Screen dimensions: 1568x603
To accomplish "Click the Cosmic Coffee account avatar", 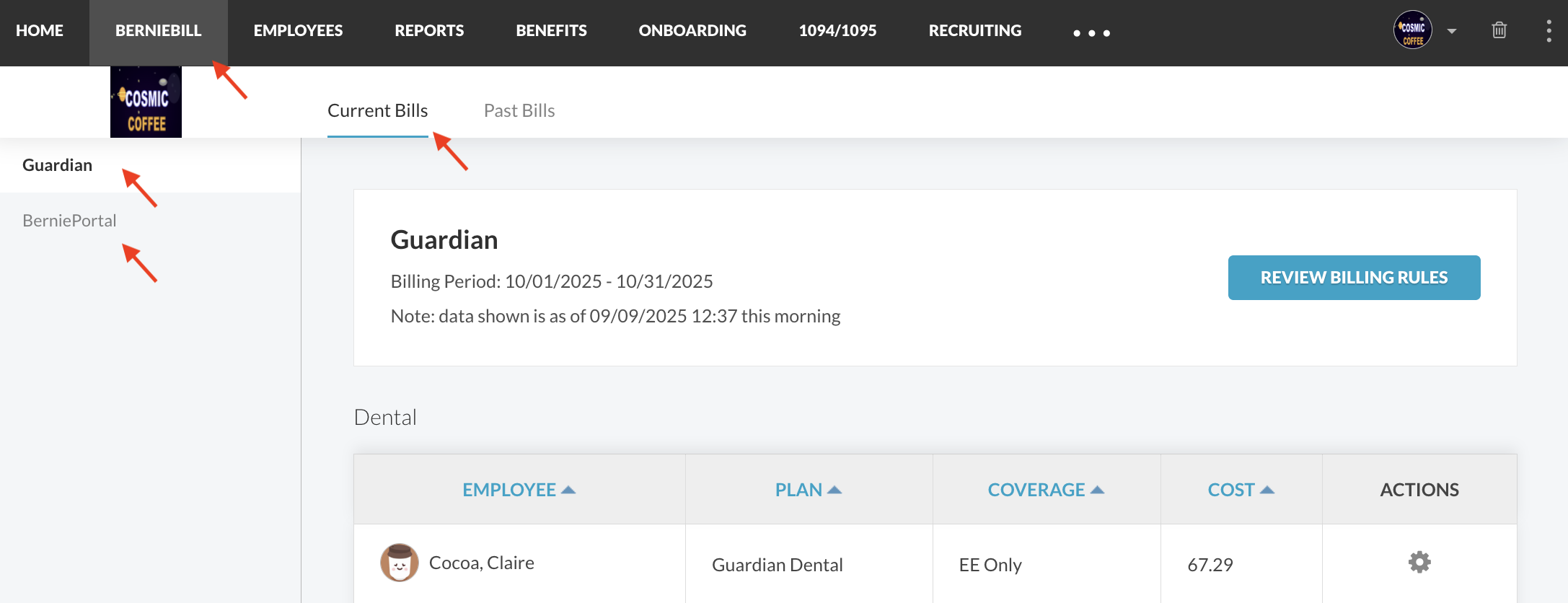I will tap(1412, 30).
